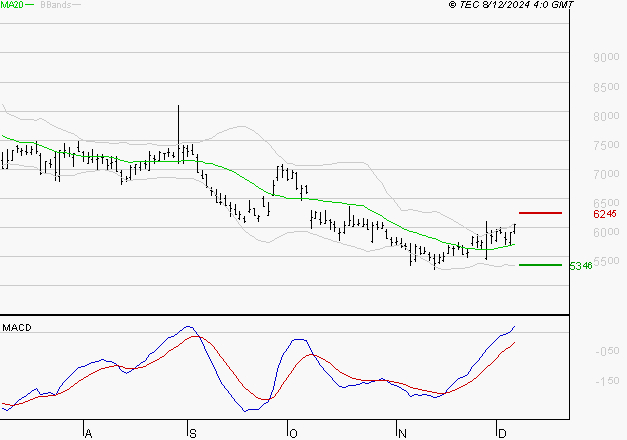Click the 6000 price axis label
This screenshot has height=440, width=627.
606,232
